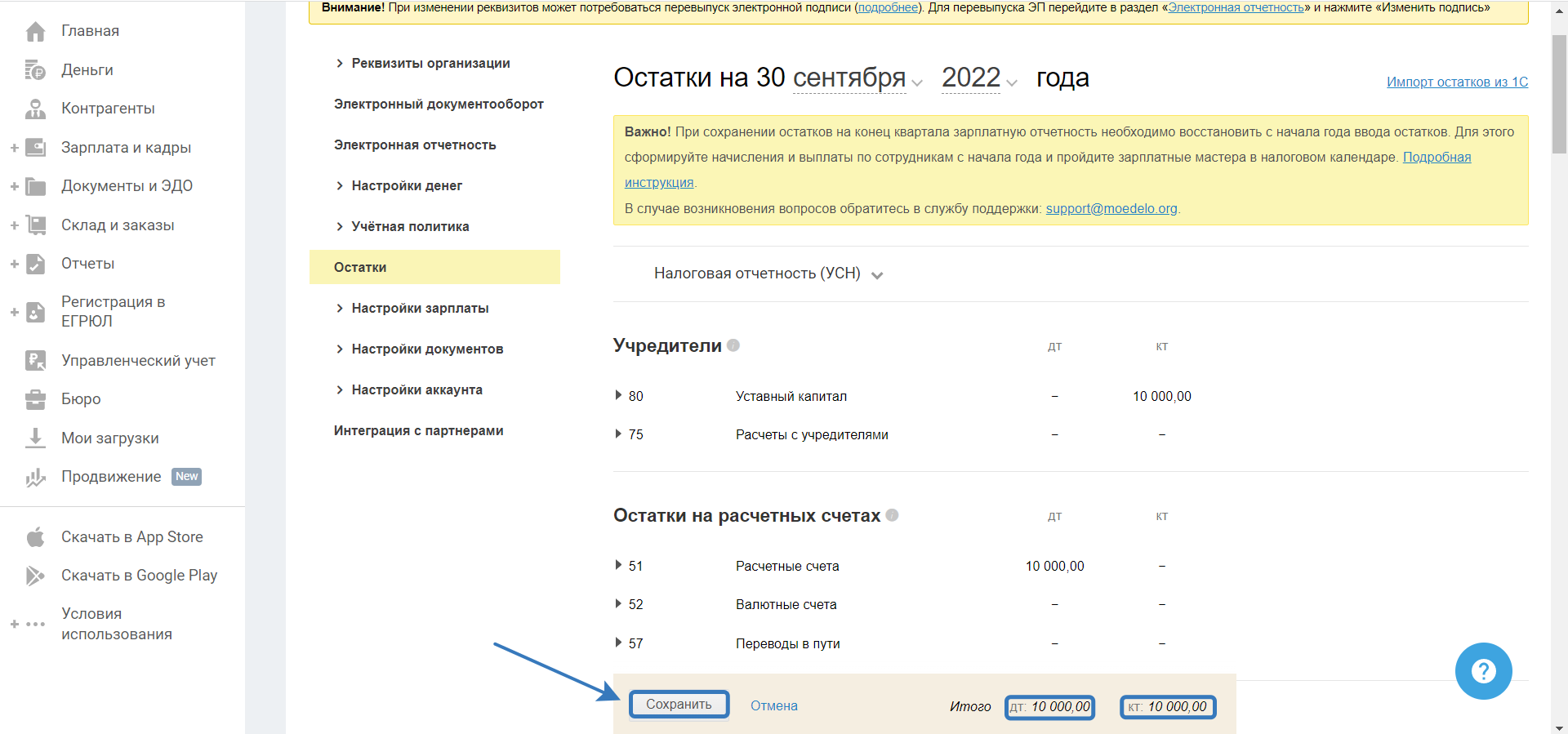This screenshot has width=1568, height=734.
Task: Click info icon beside Остатки на расчетных счетах
Action: [893, 515]
